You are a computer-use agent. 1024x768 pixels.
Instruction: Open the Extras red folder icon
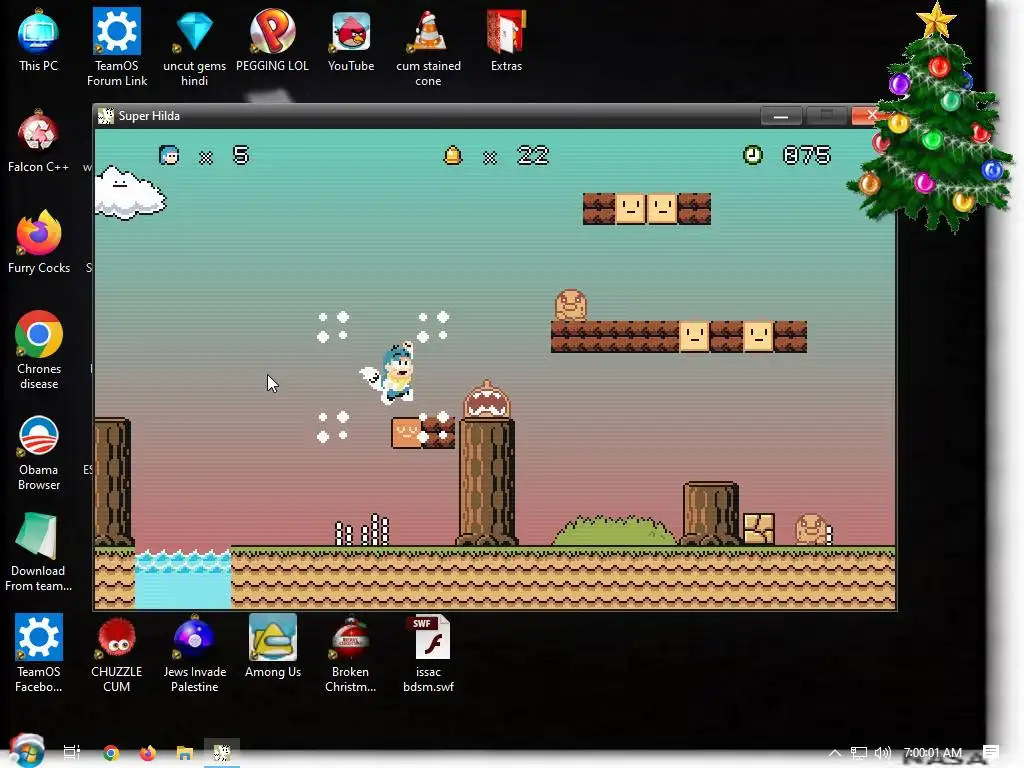point(506,40)
